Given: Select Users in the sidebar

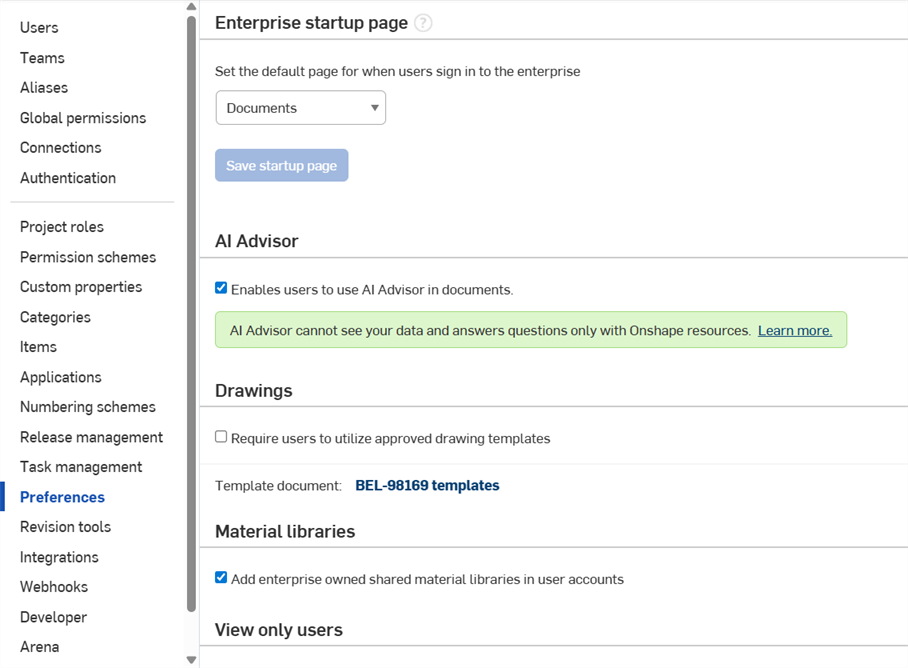Looking at the screenshot, I should [39, 27].
